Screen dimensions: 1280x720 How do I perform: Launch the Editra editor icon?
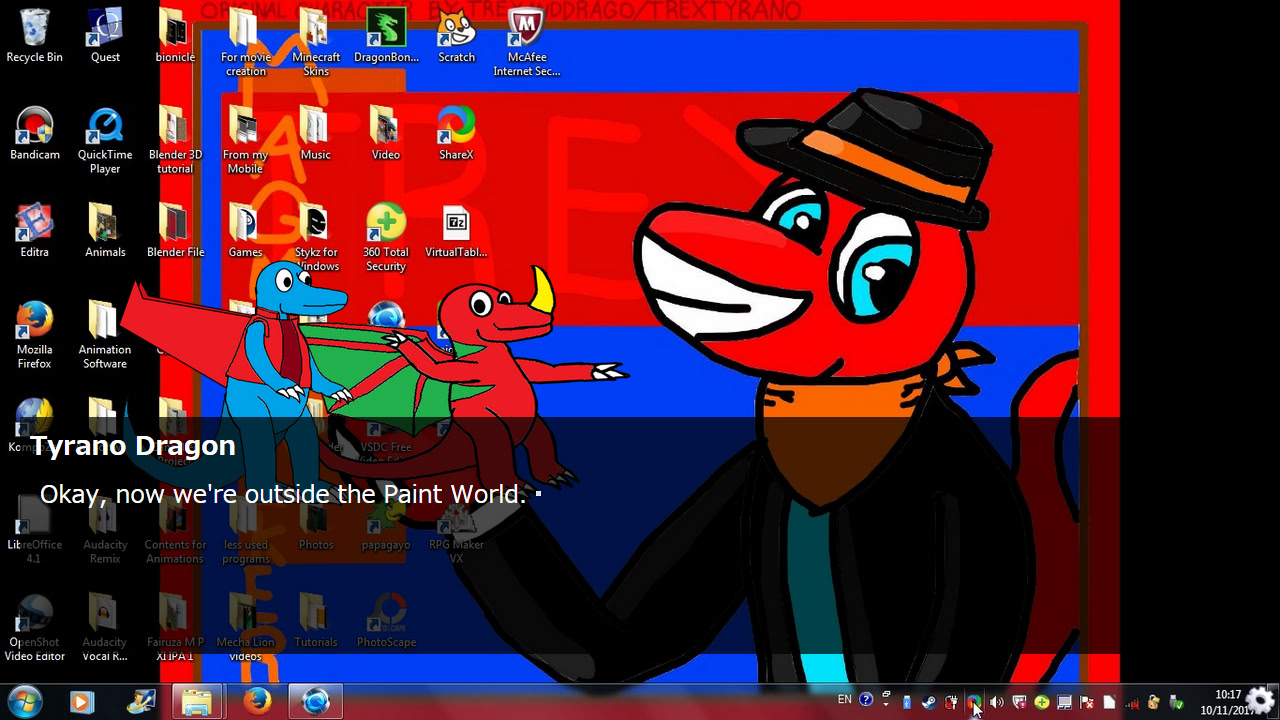click(x=34, y=231)
